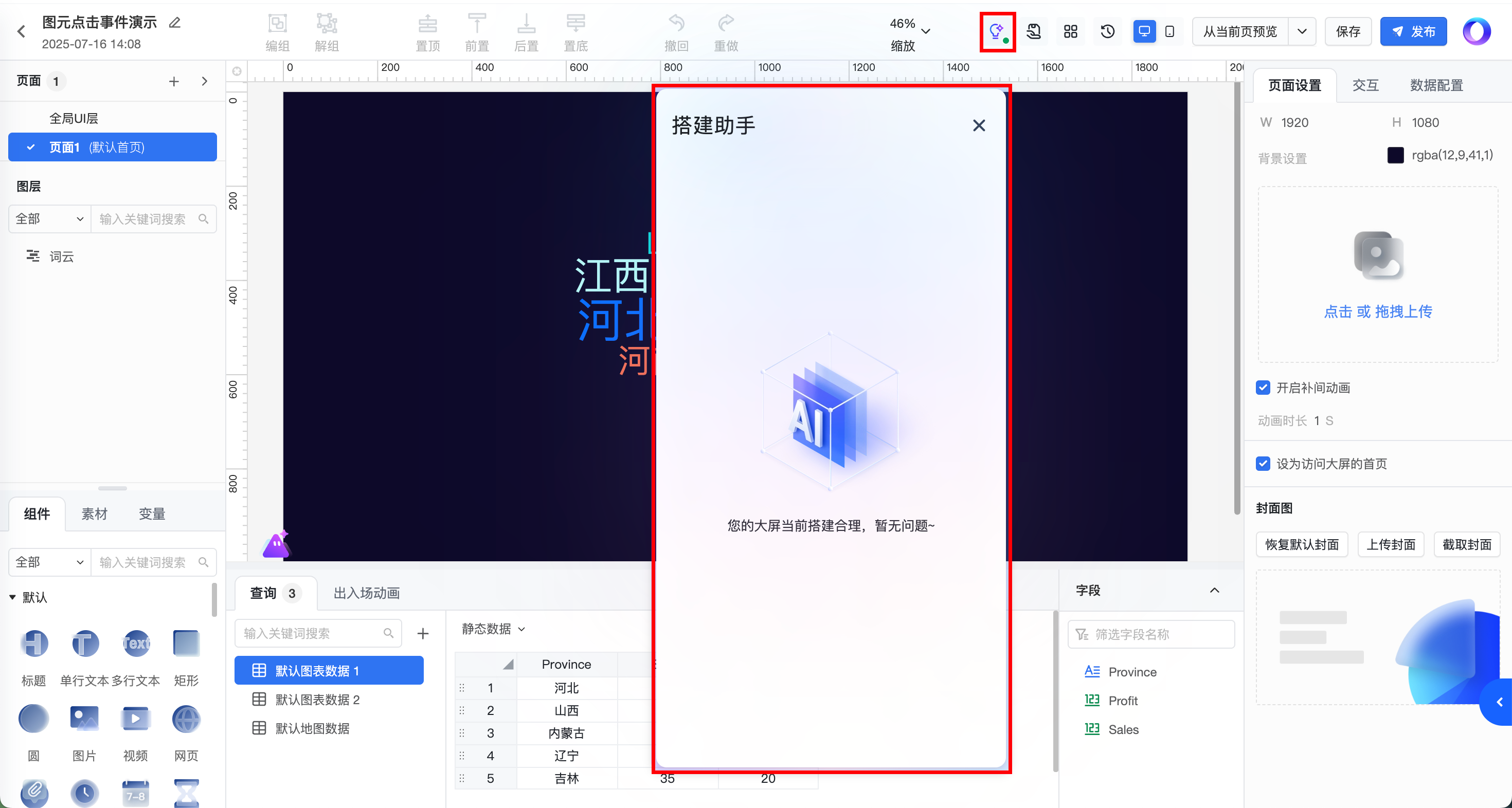Switch to the 交互 tab

click(x=1365, y=86)
